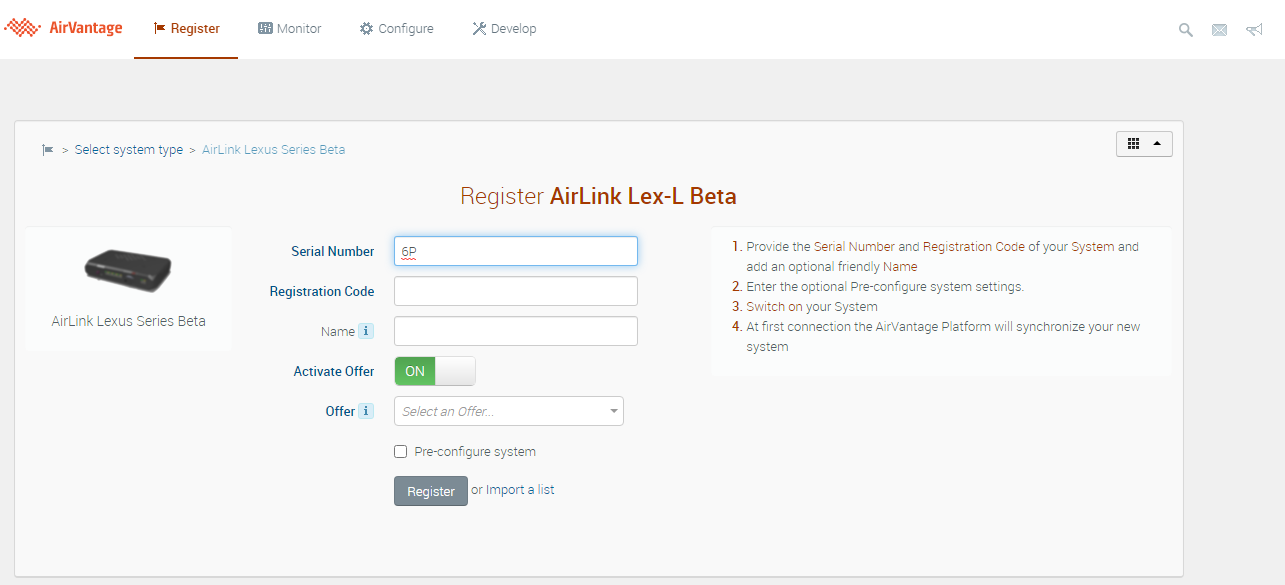Screen dimensions: 1285x585
Task: Click the Offer info icon
Action: tap(366, 411)
